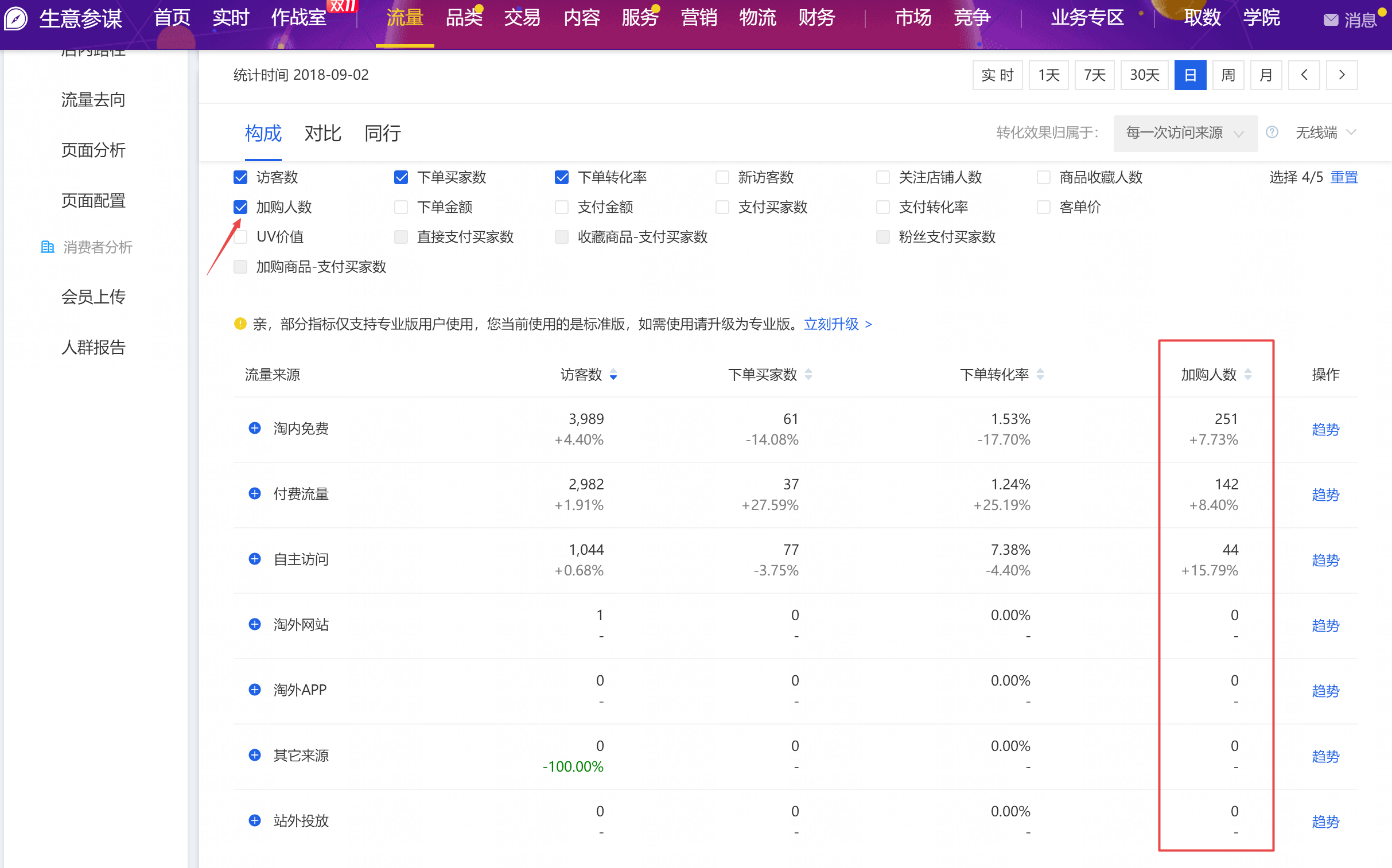1392x868 pixels.
Task: Sort by 下单买家数 sort arrows
Action: click(x=808, y=375)
